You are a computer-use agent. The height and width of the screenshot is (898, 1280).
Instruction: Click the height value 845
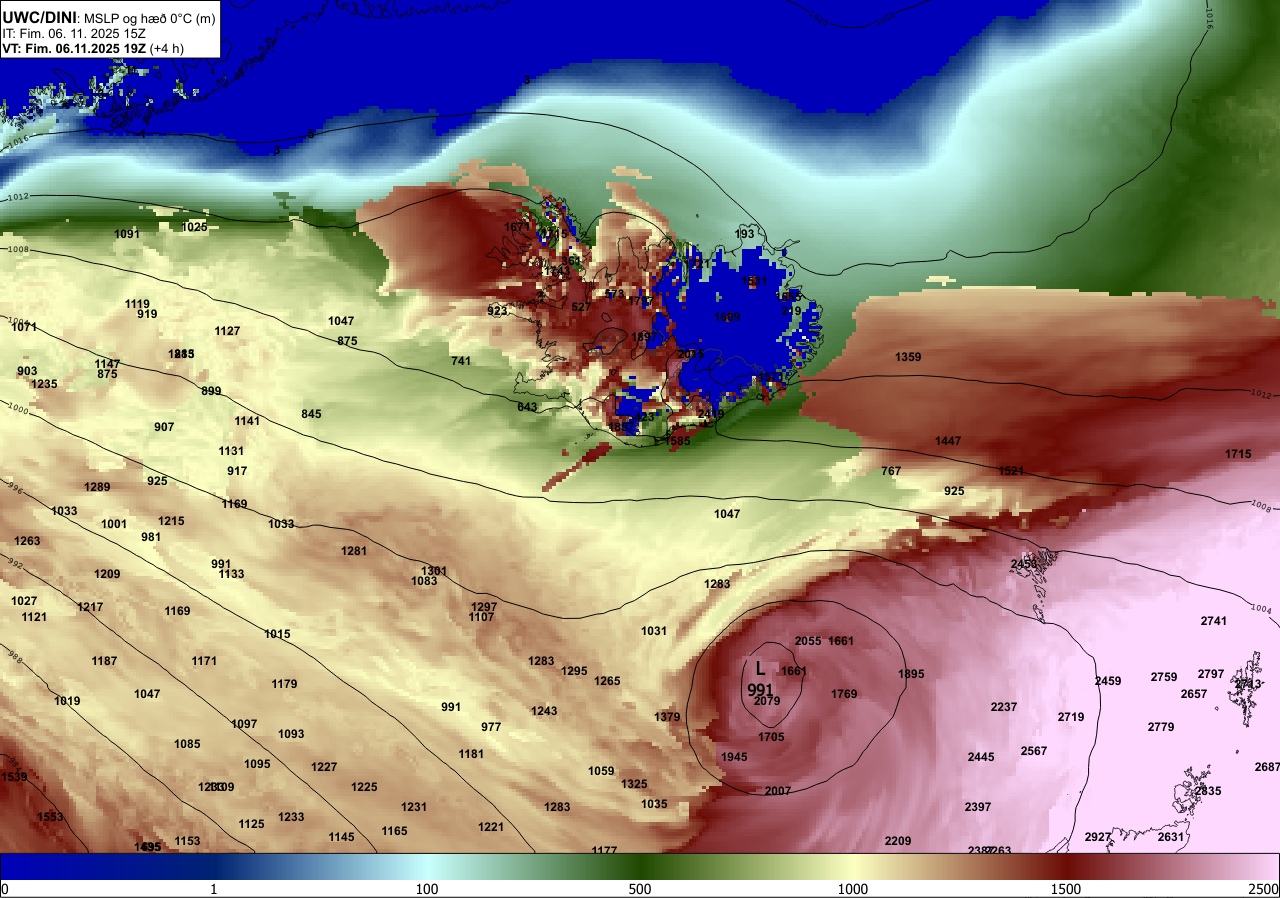click(x=311, y=414)
